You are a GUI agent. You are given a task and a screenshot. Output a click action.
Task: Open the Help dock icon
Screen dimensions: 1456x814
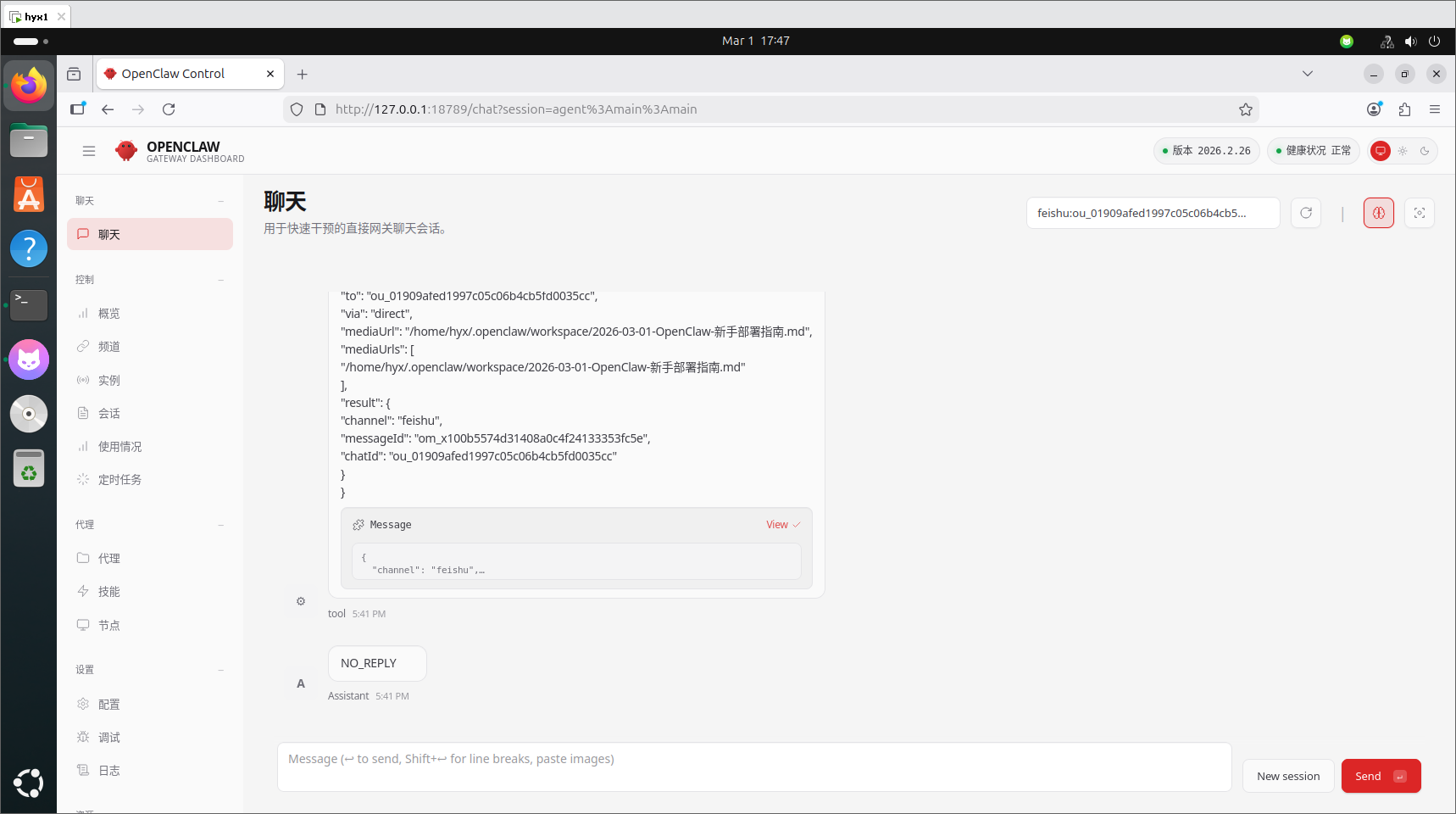29,249
